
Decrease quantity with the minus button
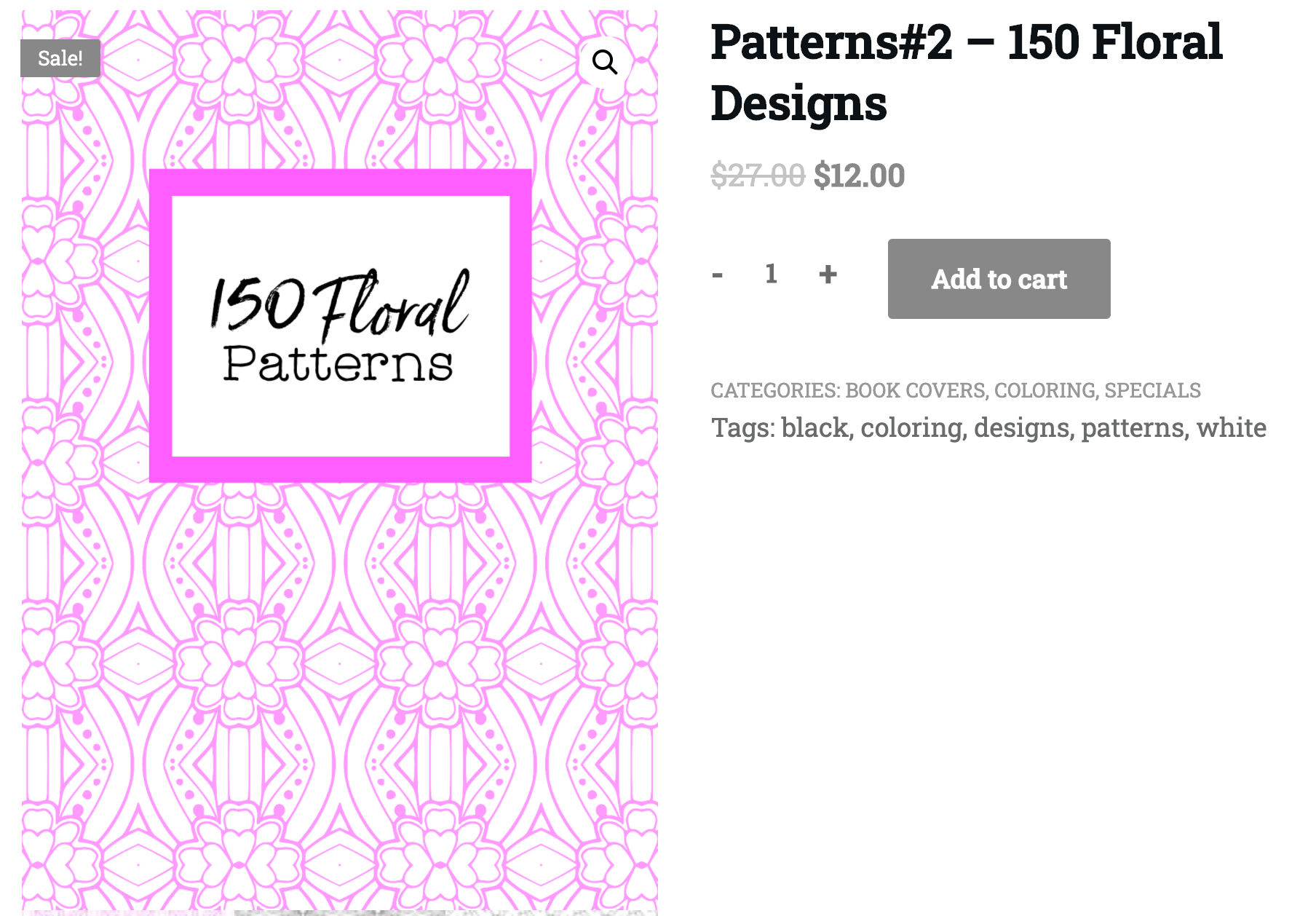coord(718,275)
